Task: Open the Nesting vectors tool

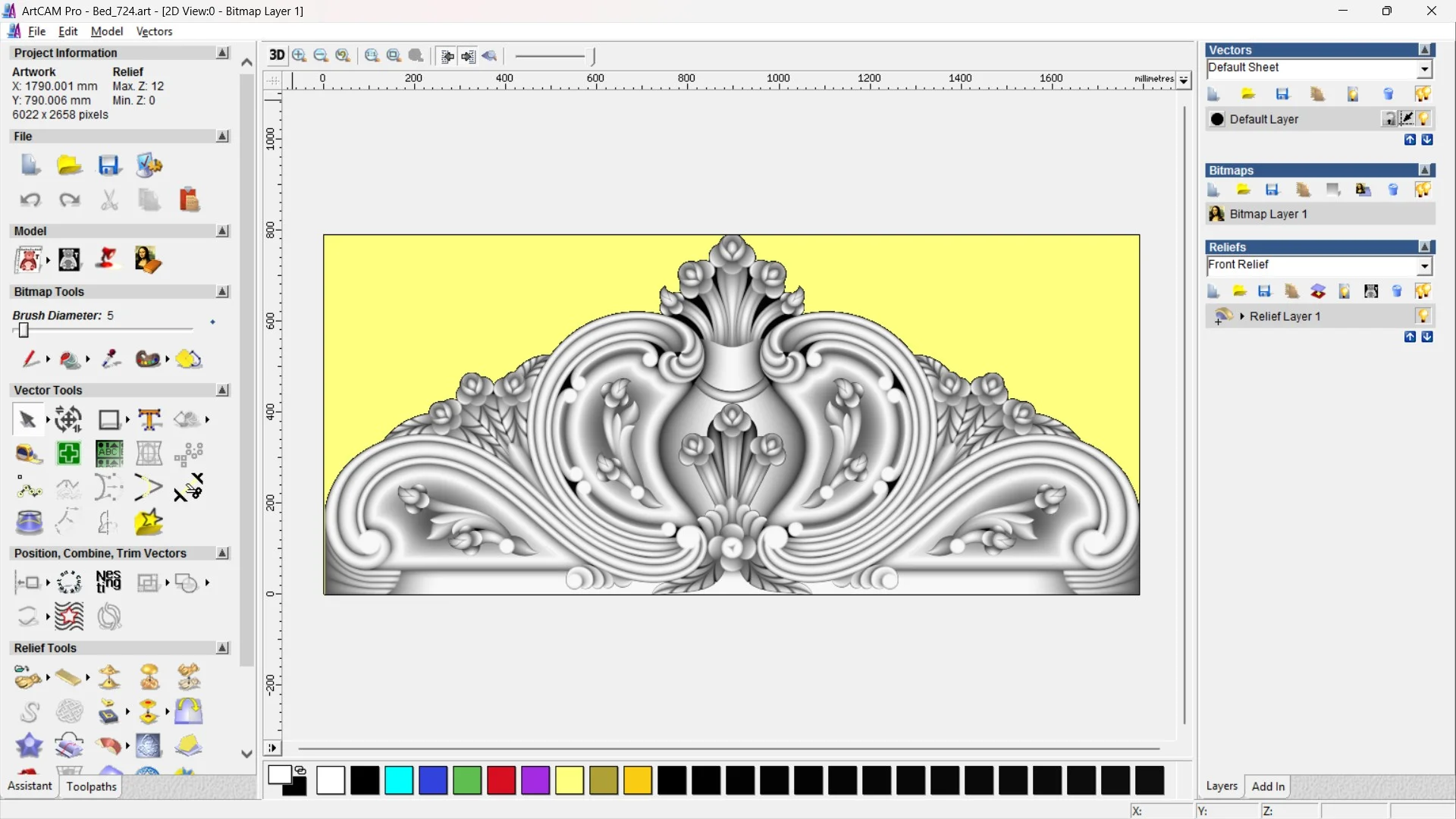Action: [108, 582]
